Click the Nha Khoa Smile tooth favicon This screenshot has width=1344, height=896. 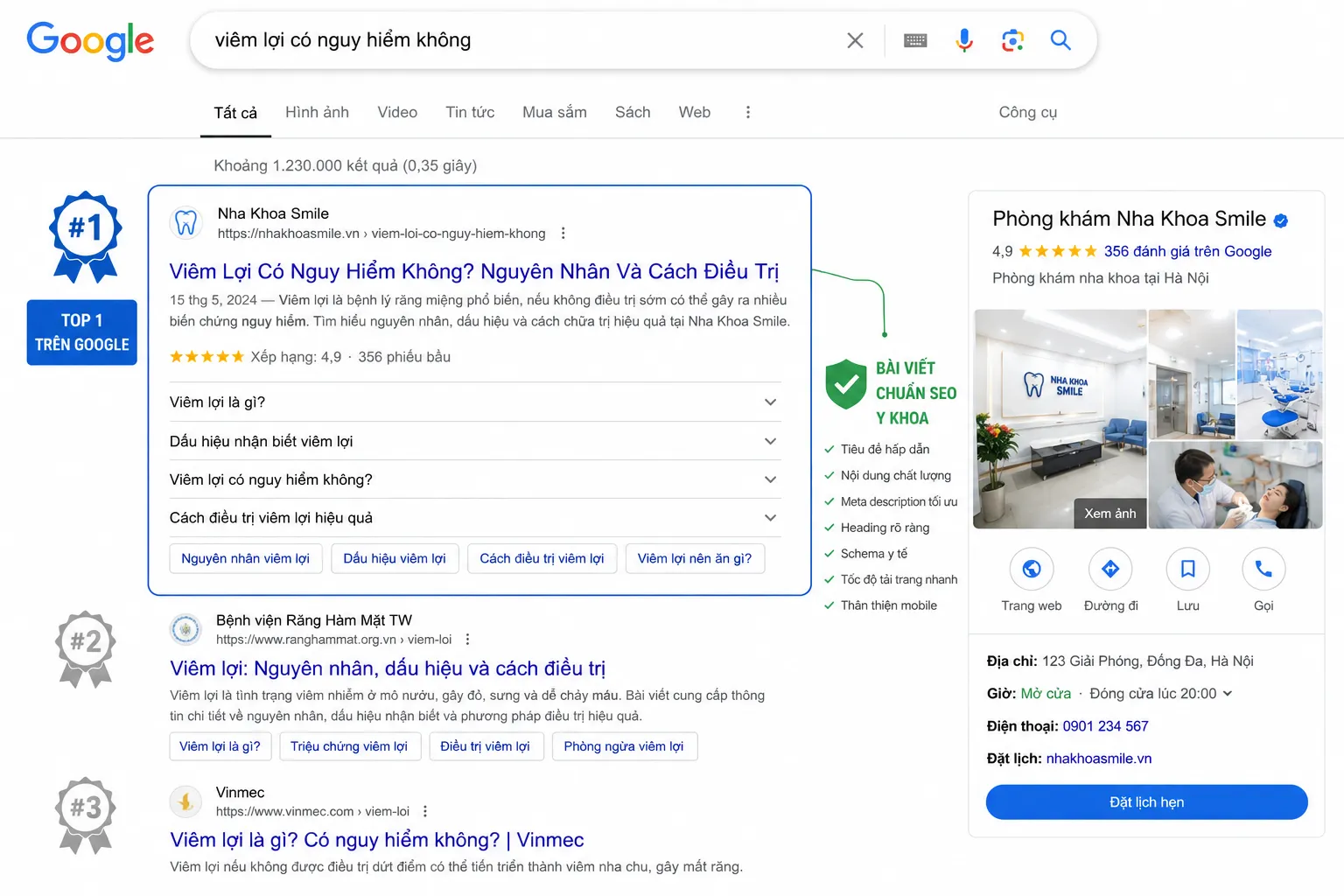[x=186, y=223]
